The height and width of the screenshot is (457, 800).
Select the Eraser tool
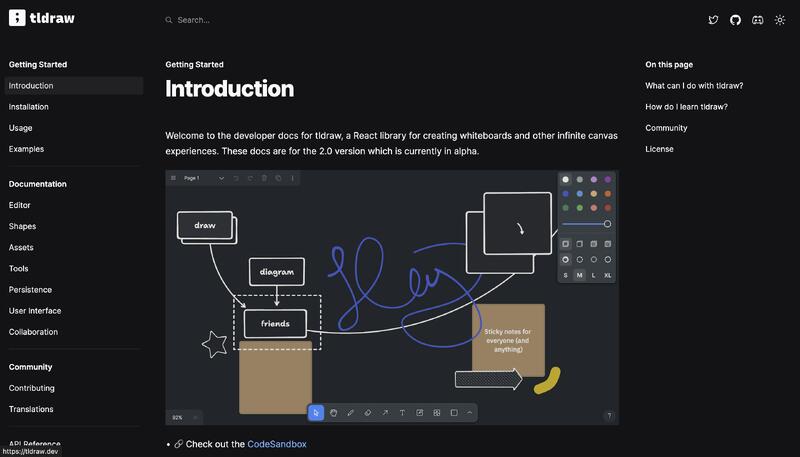[368, 413]
